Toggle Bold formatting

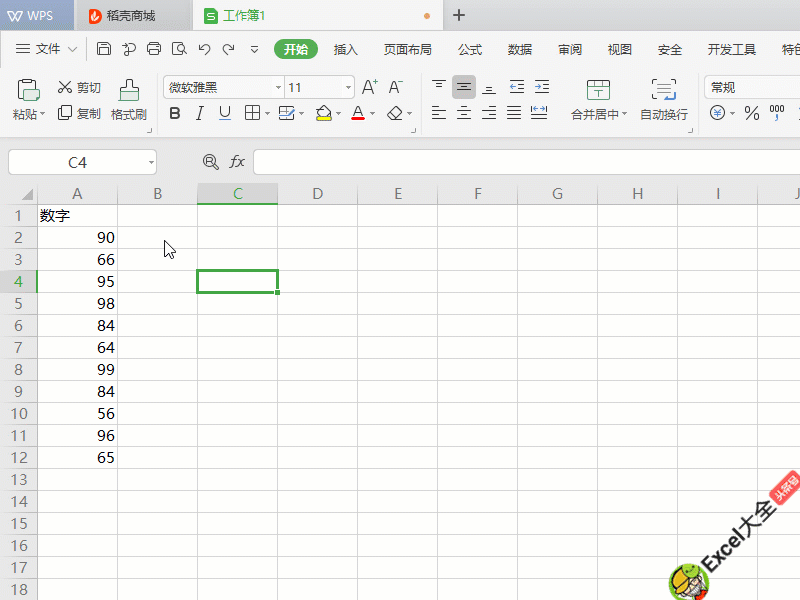[x=174, y=113]
